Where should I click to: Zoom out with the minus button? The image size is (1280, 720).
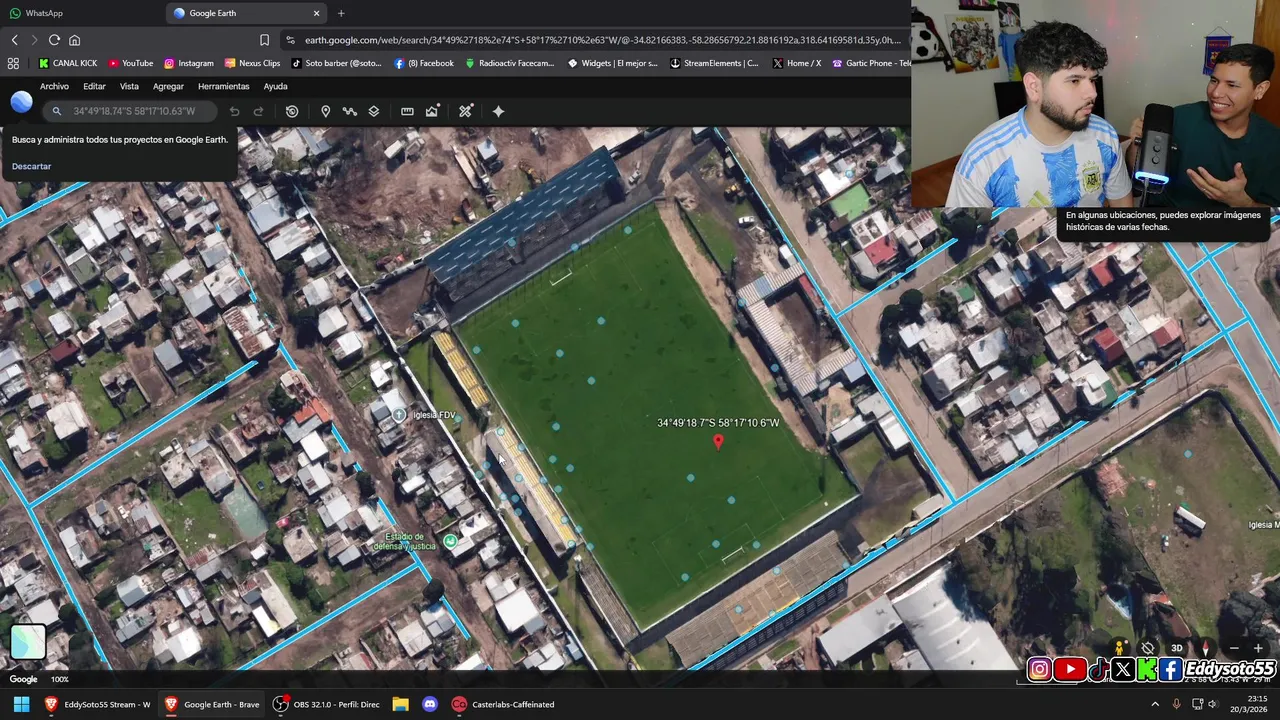point(1233,648)
